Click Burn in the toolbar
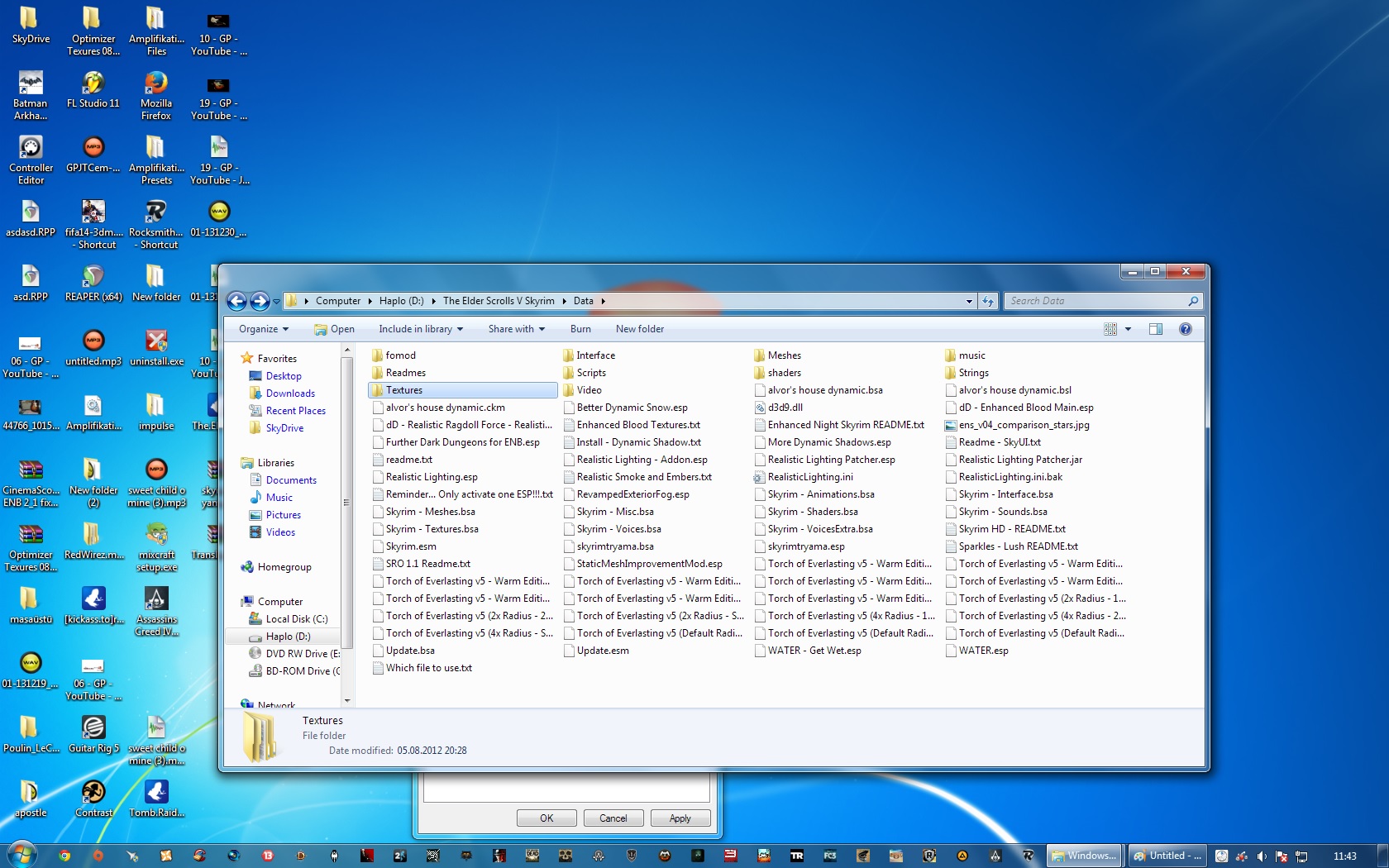Image resolution: width=1389 pixels, height=868 pixels. pos(580,329)
